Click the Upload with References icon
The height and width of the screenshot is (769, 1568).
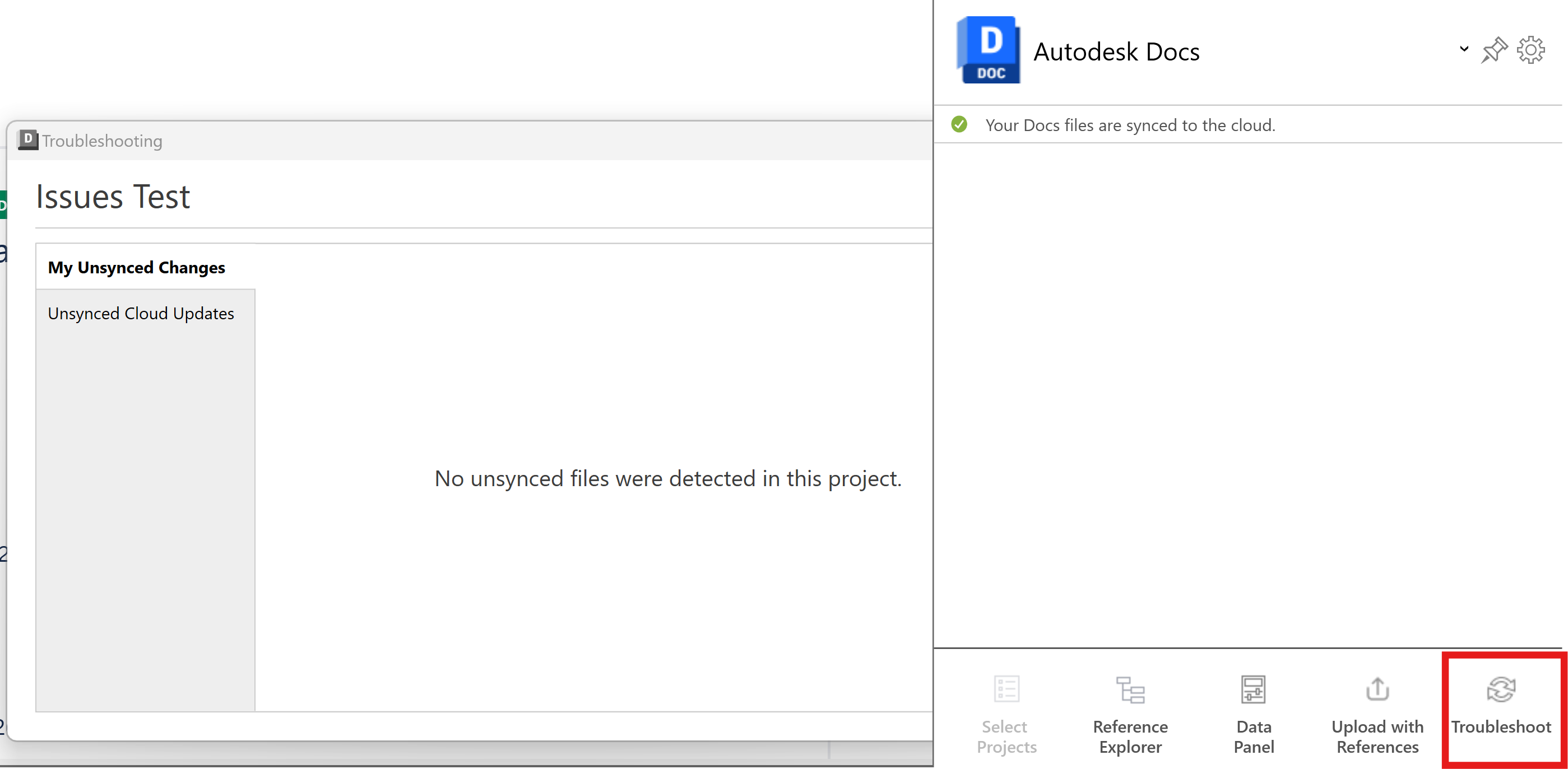[x=1377, y=689]
